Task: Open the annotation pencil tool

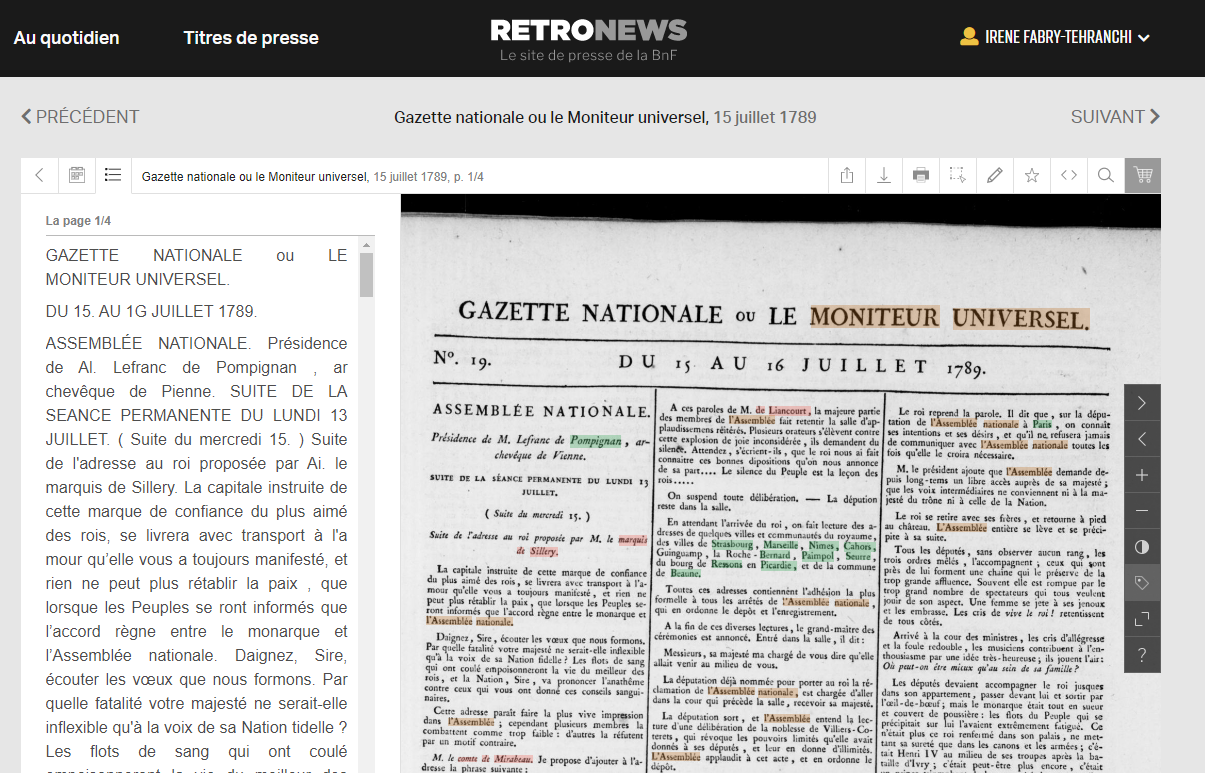Action: [x=995, y=175]
